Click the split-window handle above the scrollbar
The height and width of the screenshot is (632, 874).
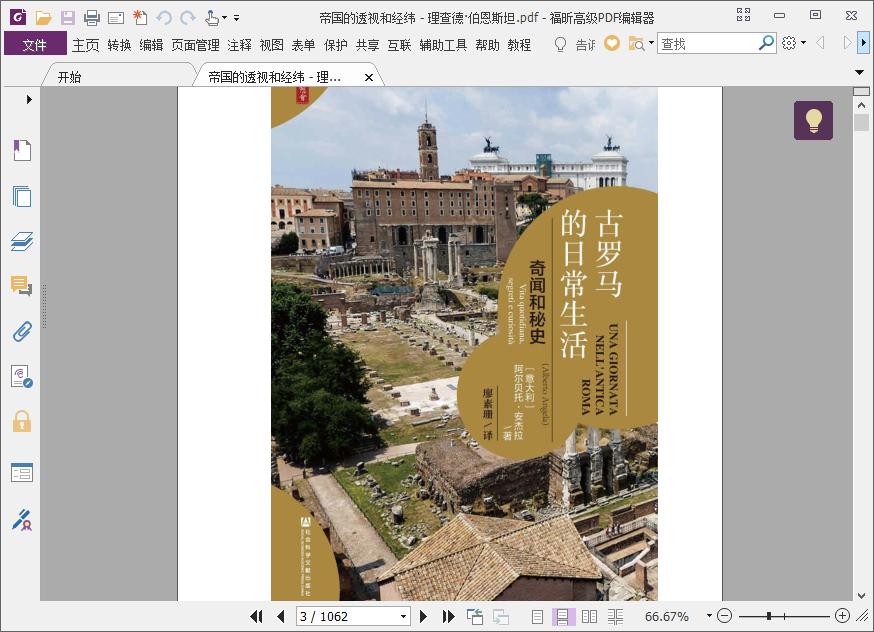tap(861, 91)
